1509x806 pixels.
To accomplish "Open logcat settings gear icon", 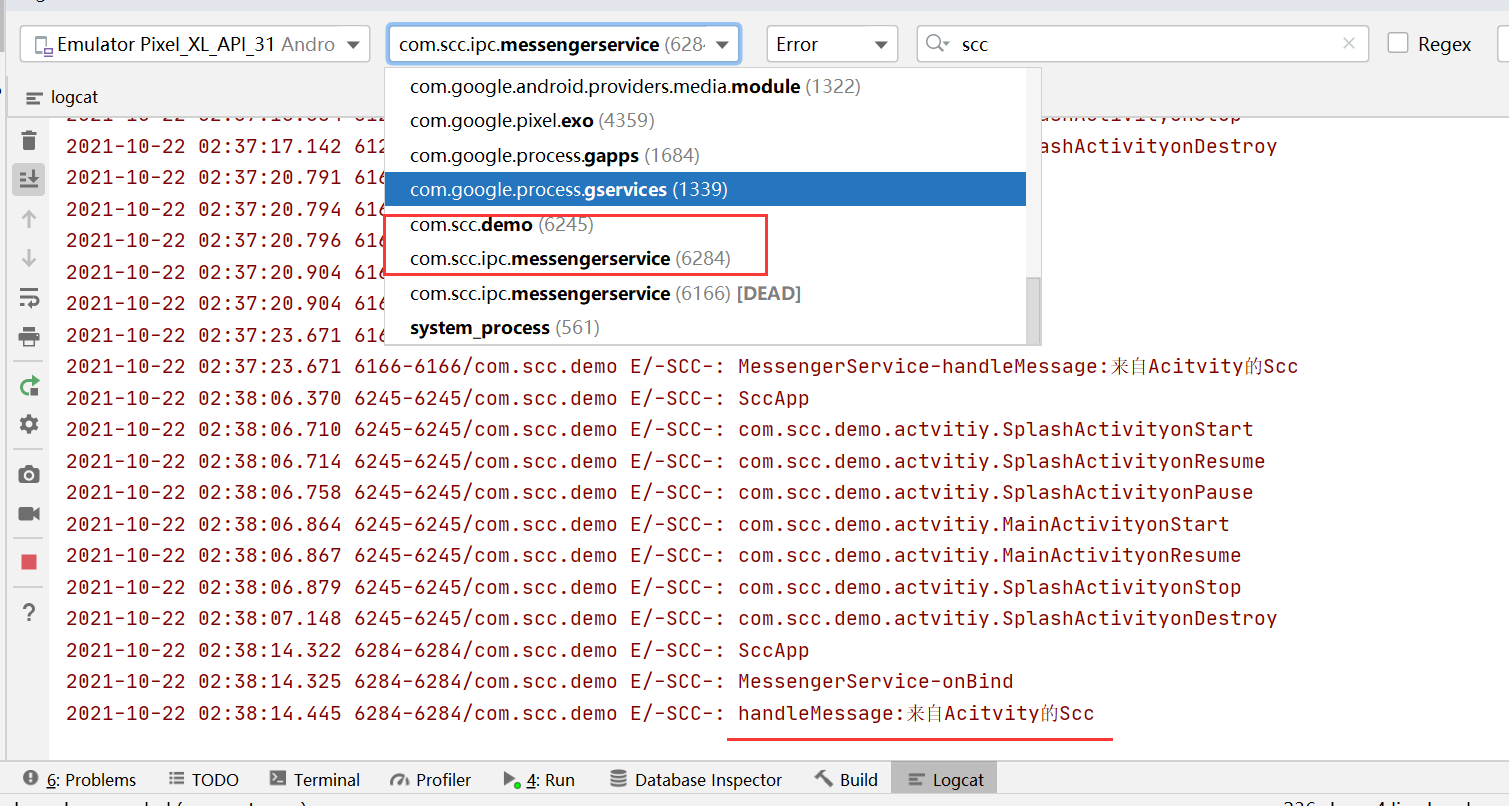I will [x=29, y=424].
